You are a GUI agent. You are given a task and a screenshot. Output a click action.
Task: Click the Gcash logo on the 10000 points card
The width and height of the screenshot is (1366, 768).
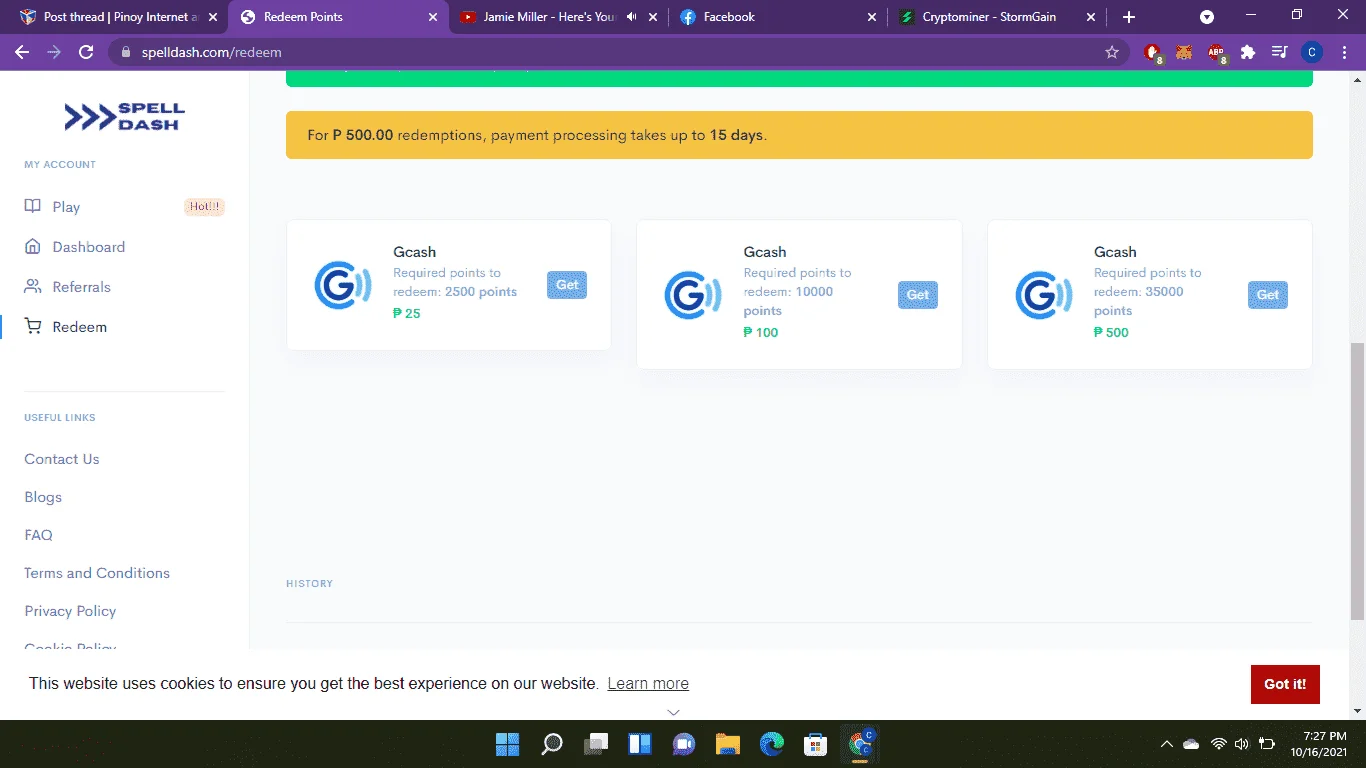693,295
